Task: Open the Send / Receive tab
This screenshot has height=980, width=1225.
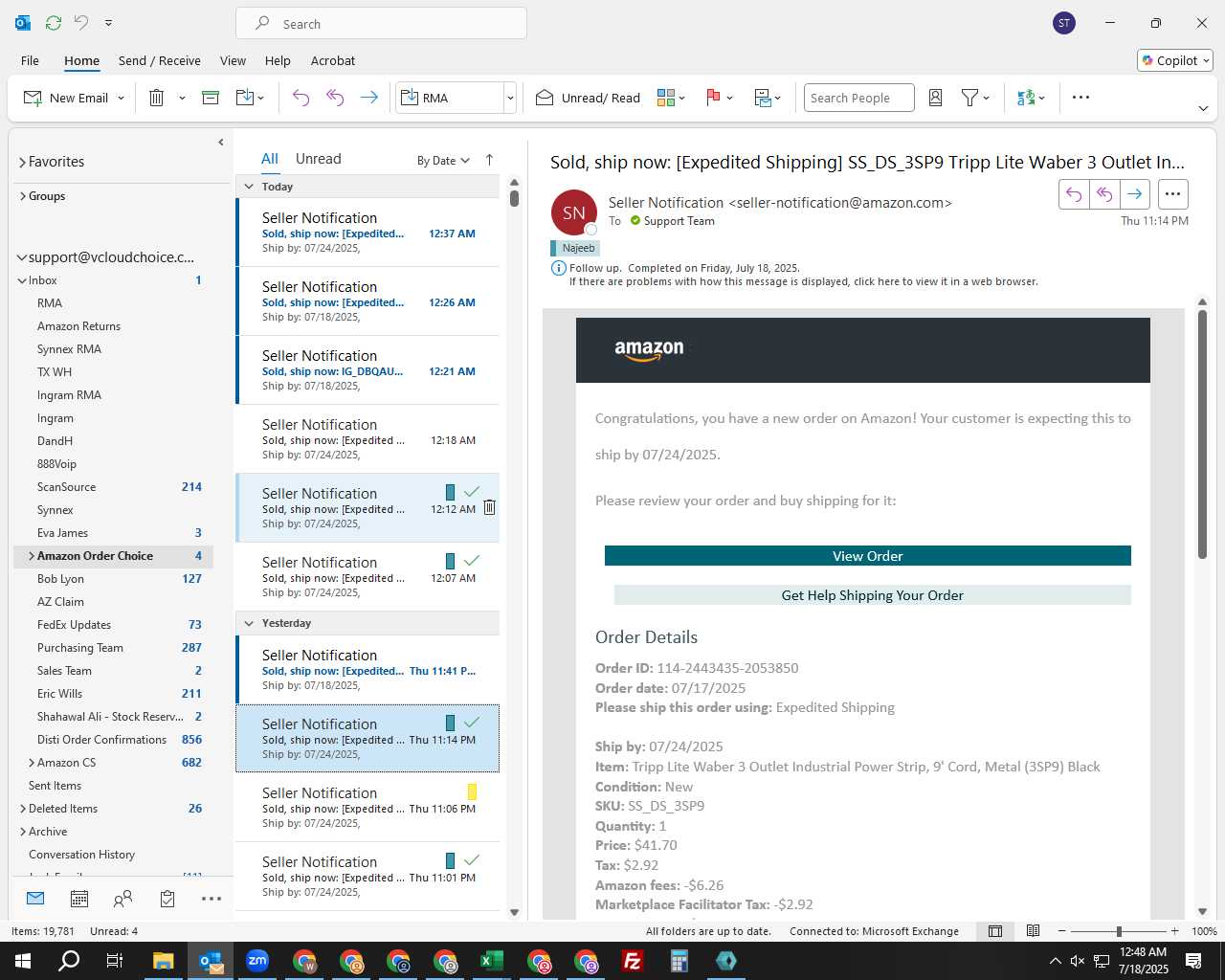Action: coord(160,60)
